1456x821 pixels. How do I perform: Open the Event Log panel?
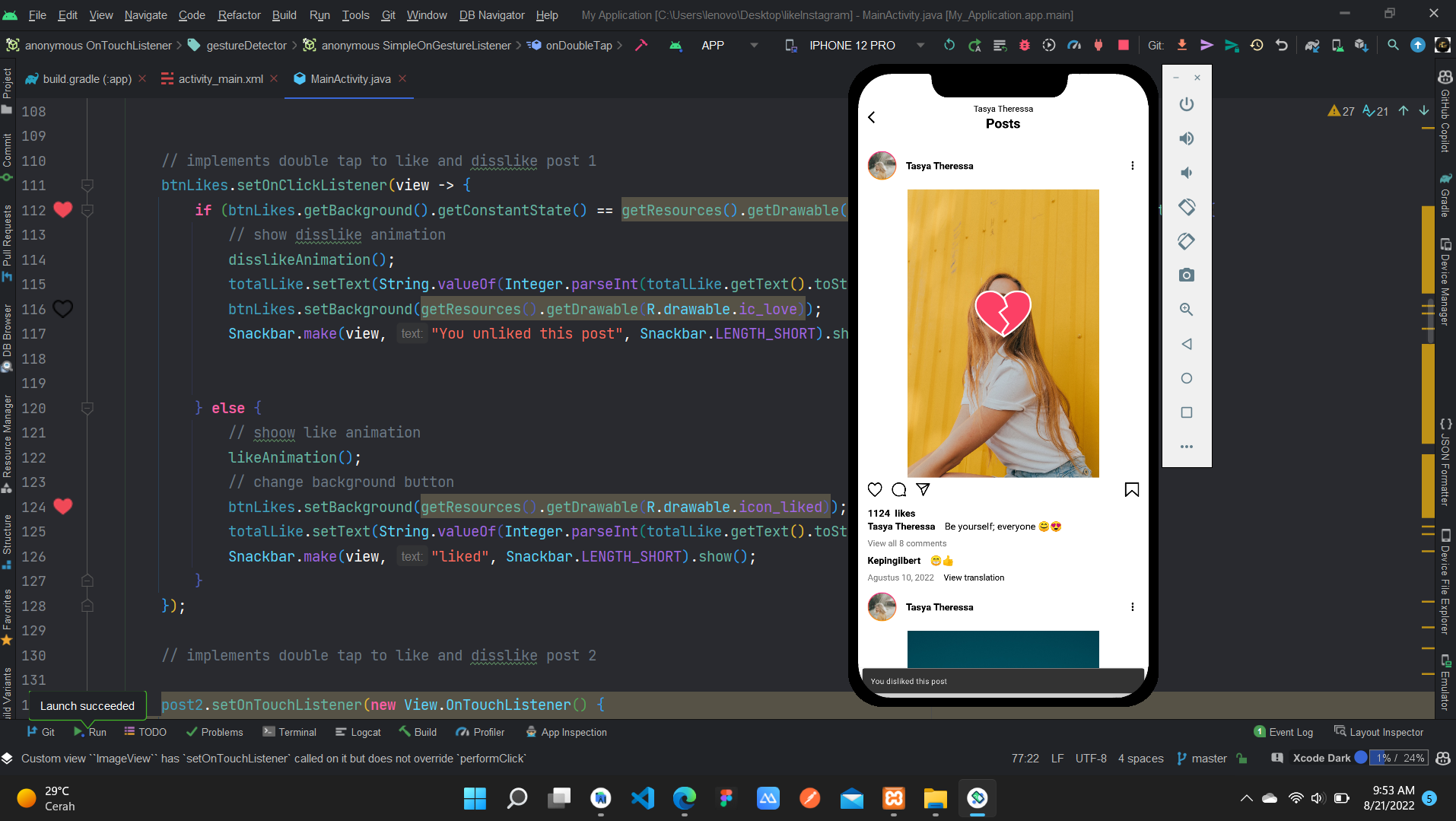click(x=1292, y=731)
